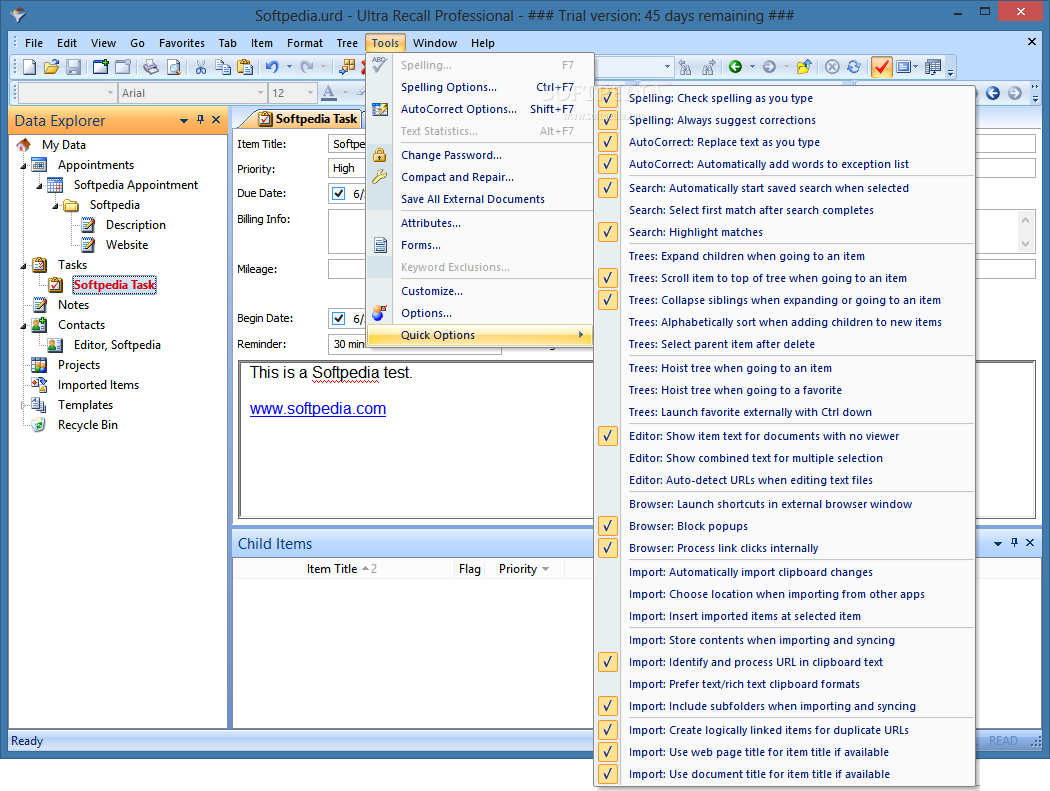Click Change Password in the Tools menu

[x=479, y=155]
